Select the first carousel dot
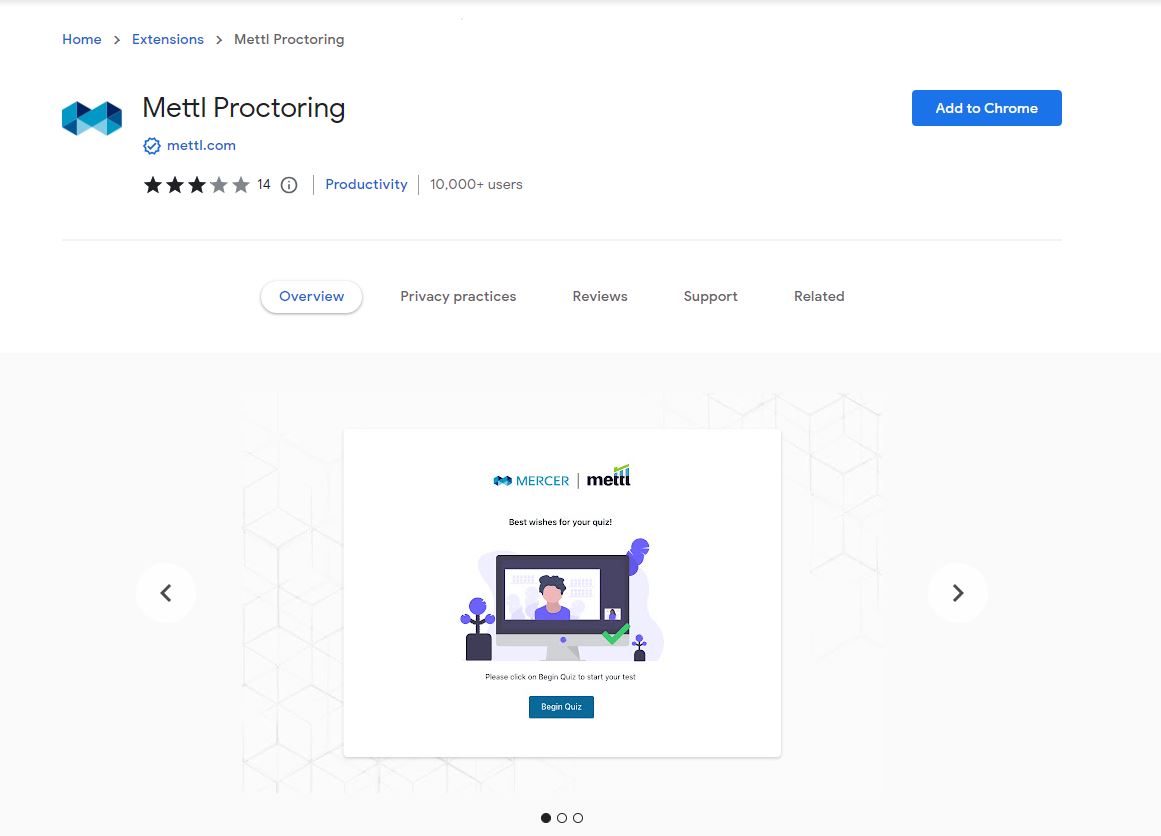 coord(546,818)
